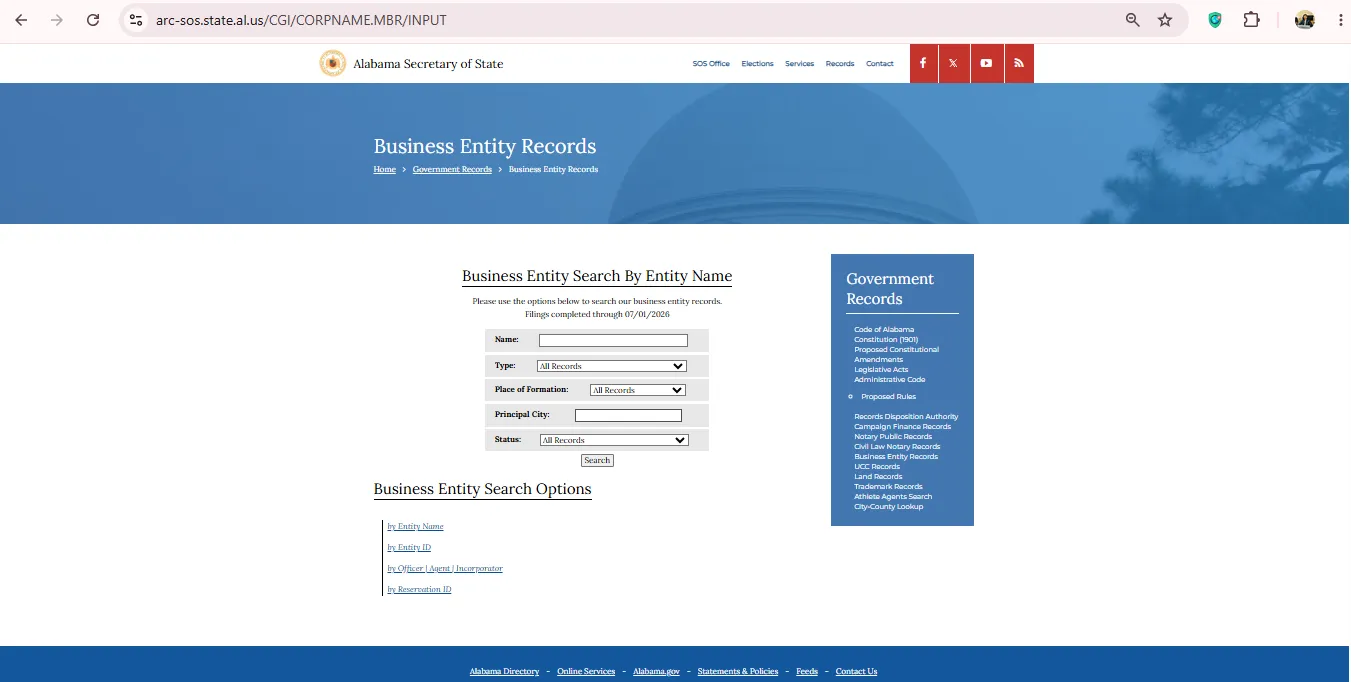Open City-County Lookup link
Screen dimensions: 1351x682
click(889, 507)
